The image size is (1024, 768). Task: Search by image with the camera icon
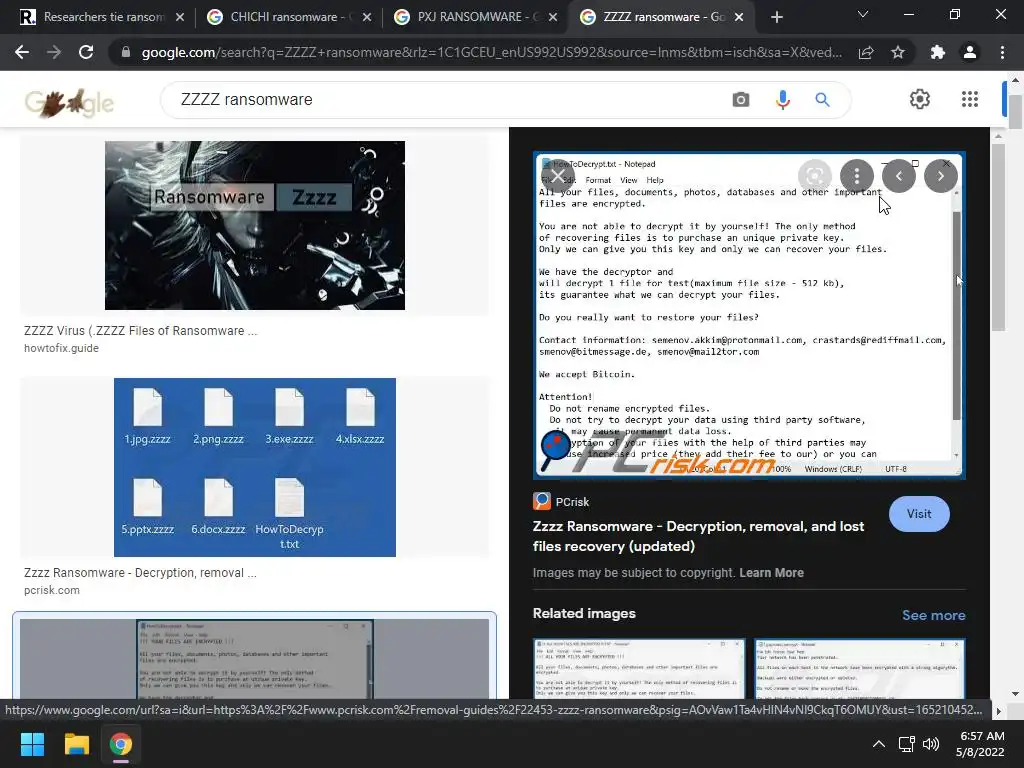[x=741, y=100]
